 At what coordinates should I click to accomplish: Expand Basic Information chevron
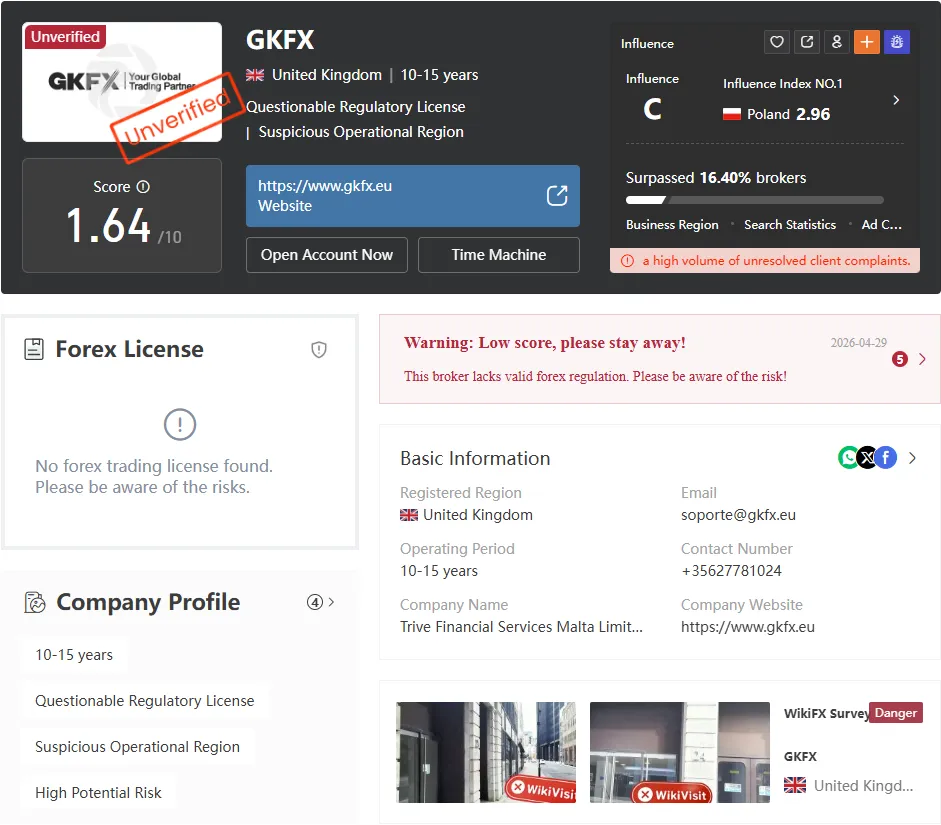[912, 458]
